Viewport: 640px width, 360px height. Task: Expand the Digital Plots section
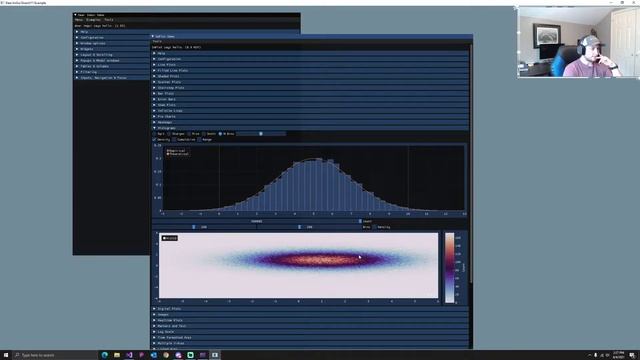(311, 309)
